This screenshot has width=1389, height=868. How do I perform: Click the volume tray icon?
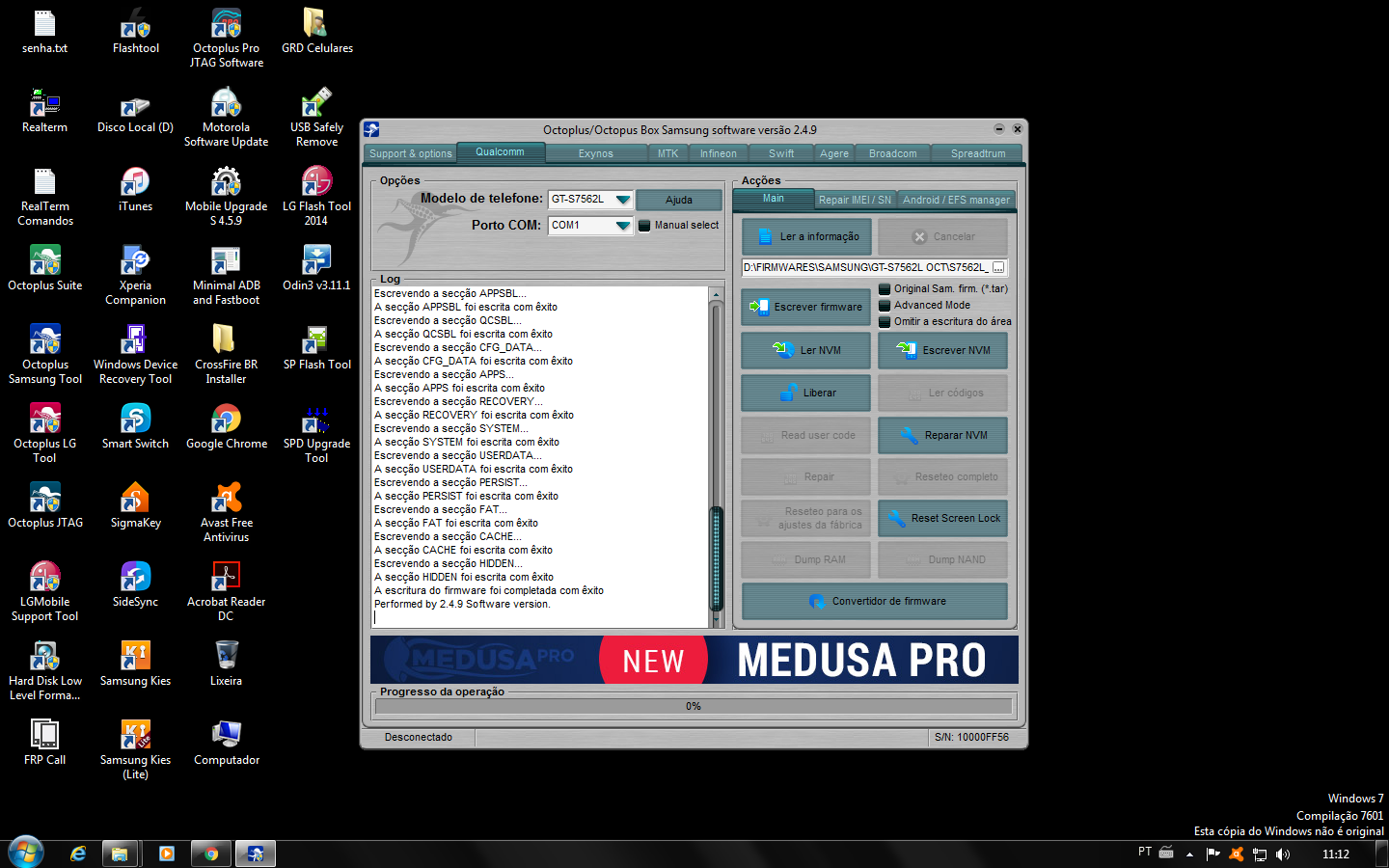pos(1283,854)
